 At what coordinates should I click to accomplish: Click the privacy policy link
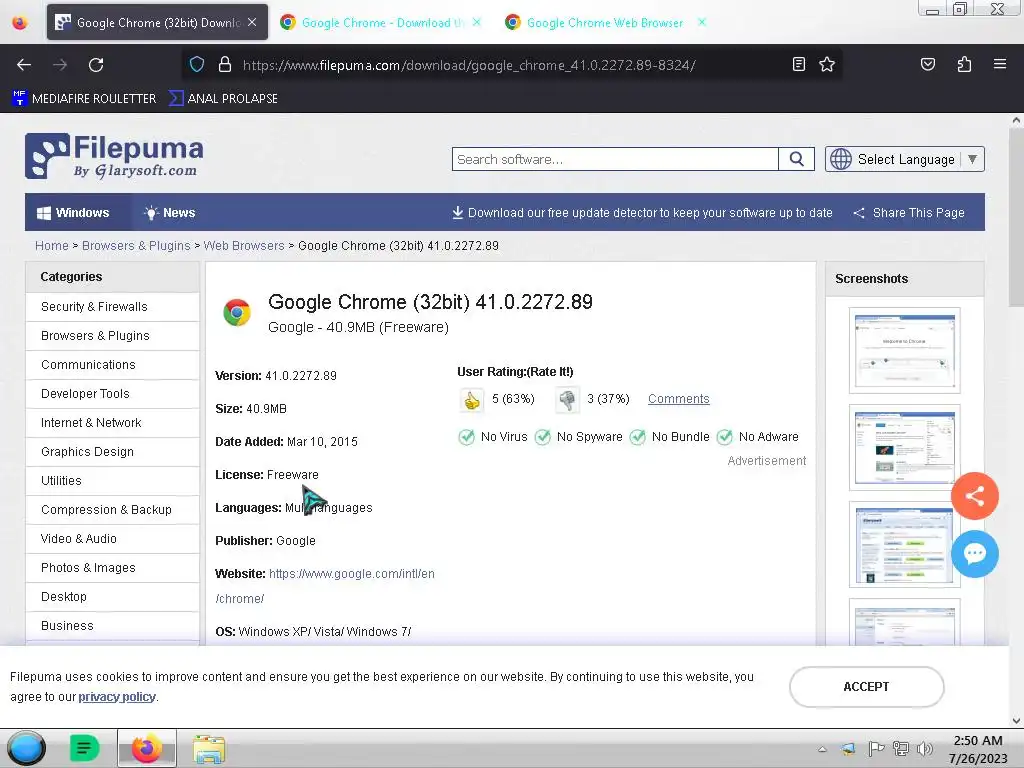tap(117, 697)
